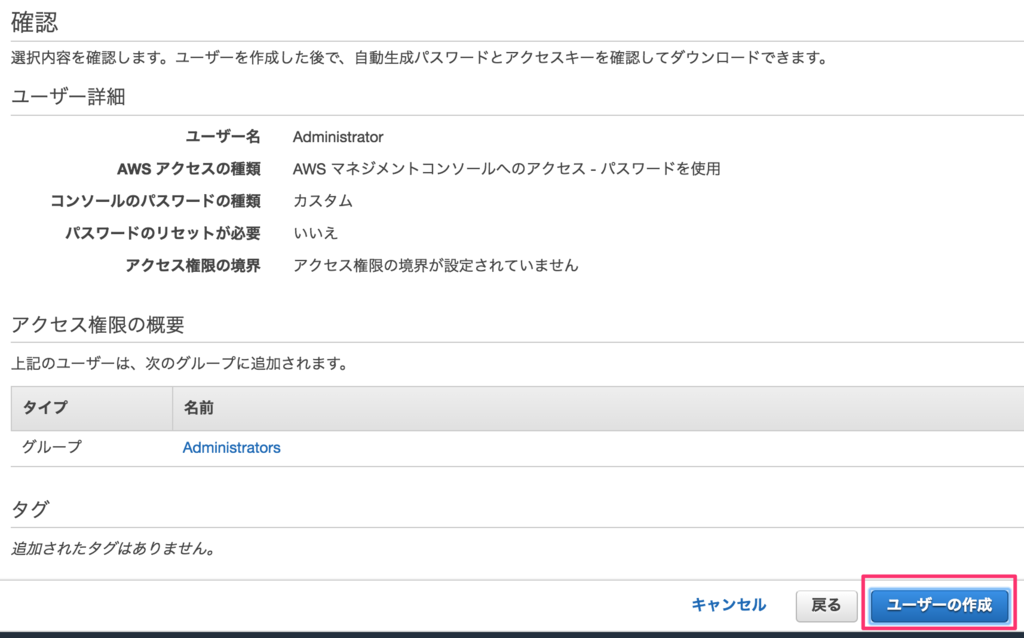Click the ユーザーの作成 (Create user) button
1024x638 pixels.
[938, 605]
